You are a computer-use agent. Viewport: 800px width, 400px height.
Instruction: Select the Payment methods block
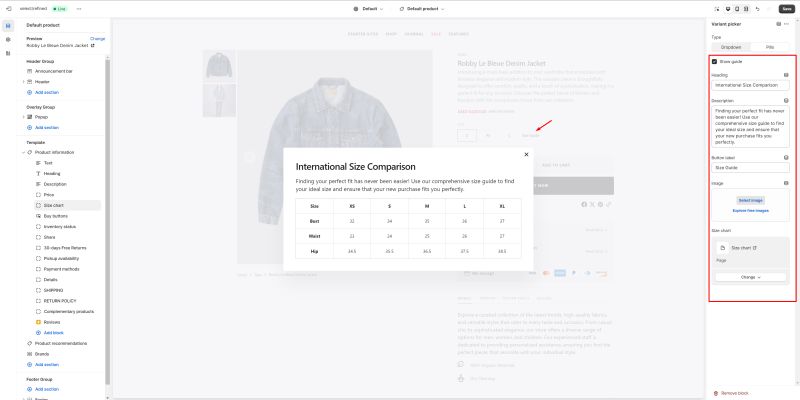[61, 269]
